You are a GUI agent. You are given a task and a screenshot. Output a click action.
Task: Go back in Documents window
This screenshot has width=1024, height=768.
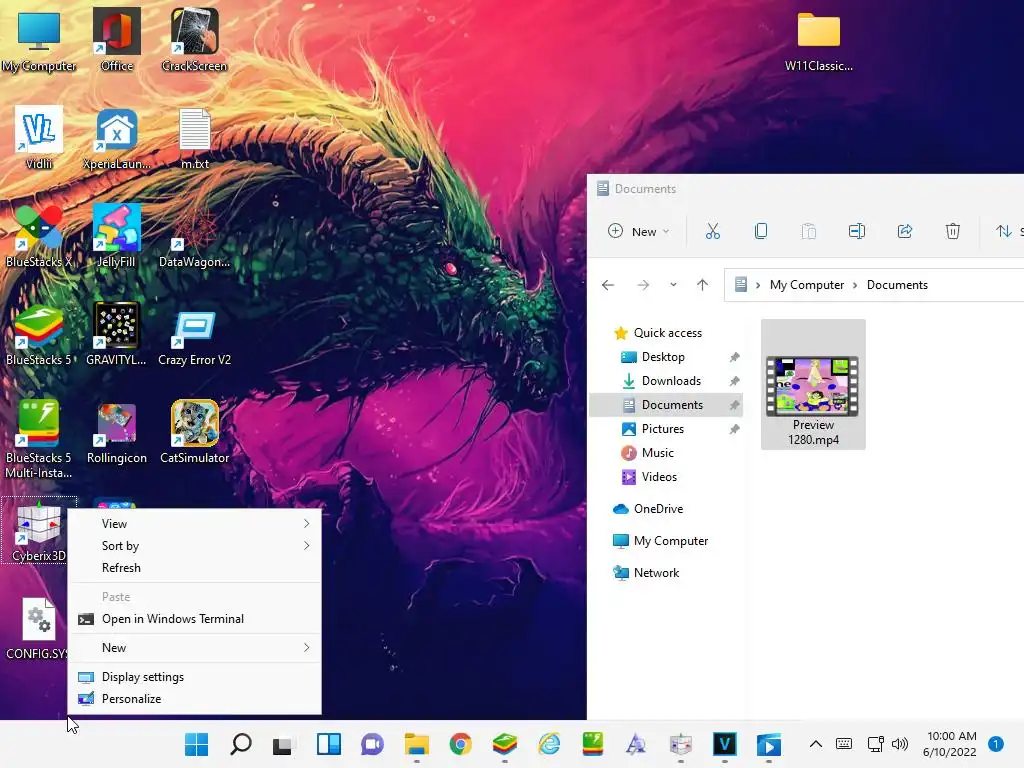(x=608, y=285)
